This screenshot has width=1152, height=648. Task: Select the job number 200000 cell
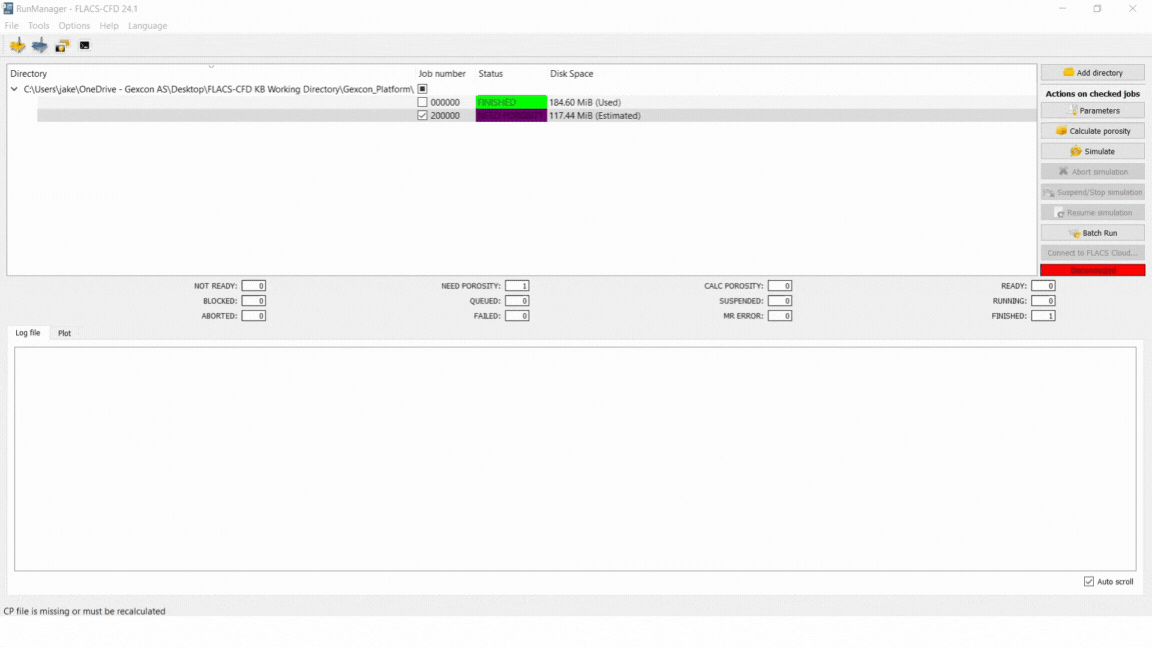click(x=445, y=115)
